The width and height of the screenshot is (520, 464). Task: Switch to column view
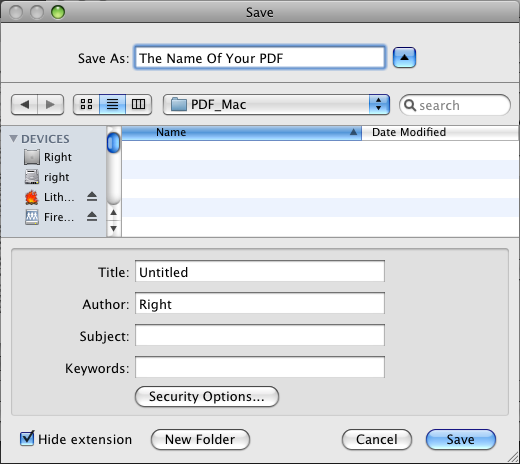coord(138,105)
